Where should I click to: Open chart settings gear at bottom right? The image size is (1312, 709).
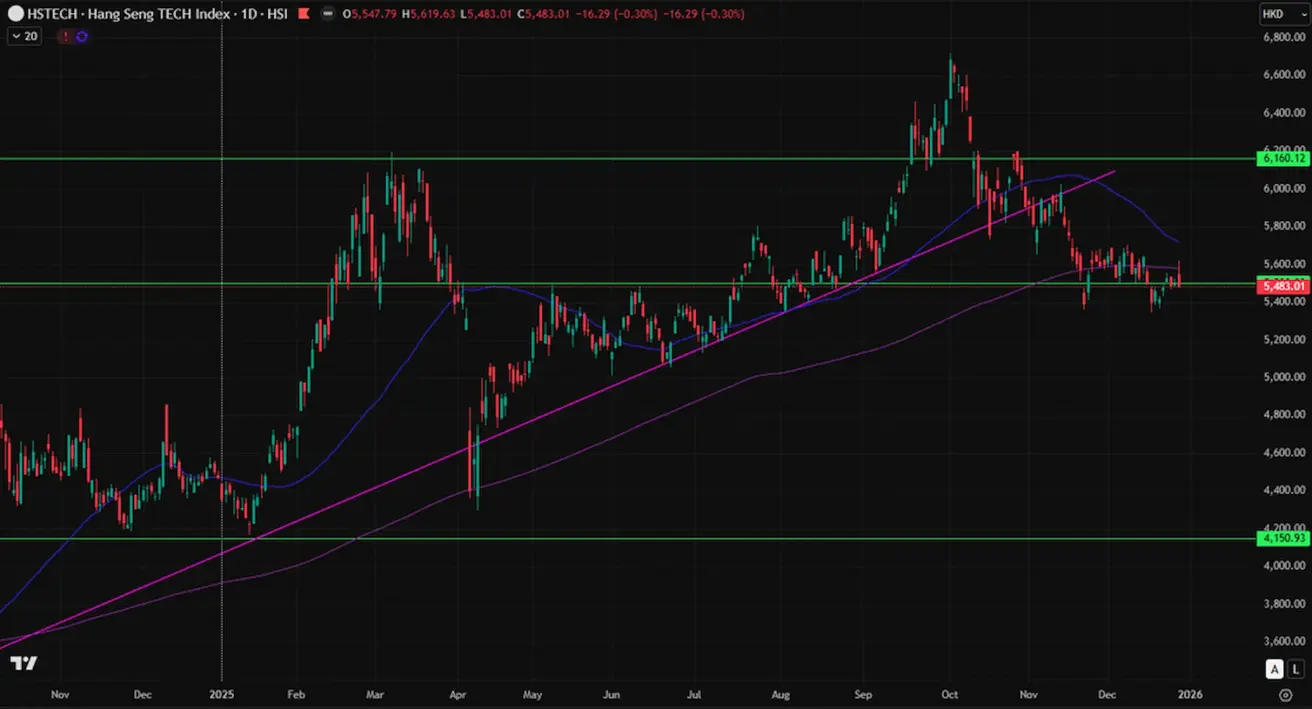click(1285, 693)
